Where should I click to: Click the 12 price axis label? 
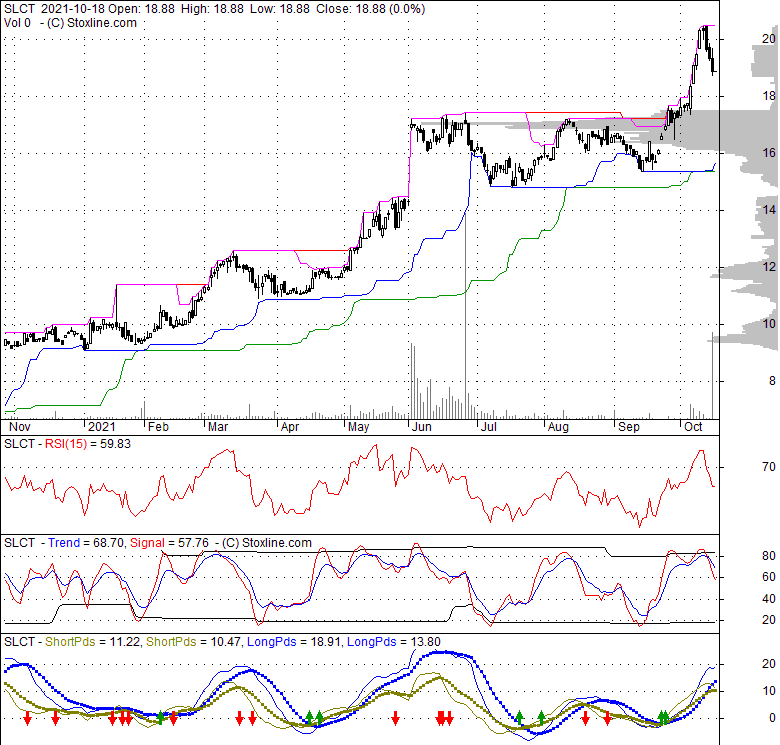(769, 267)
